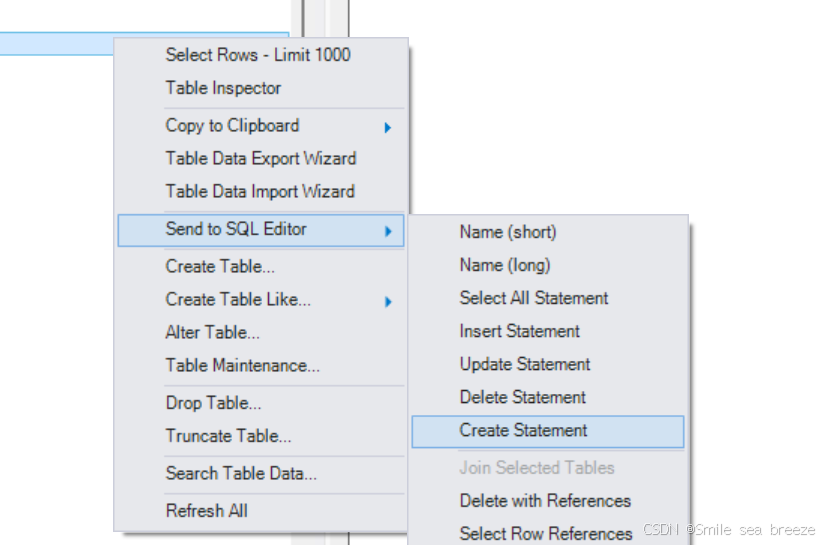Choose Delete with References
This screenshot has width=831, height=545.
[545, 500]
